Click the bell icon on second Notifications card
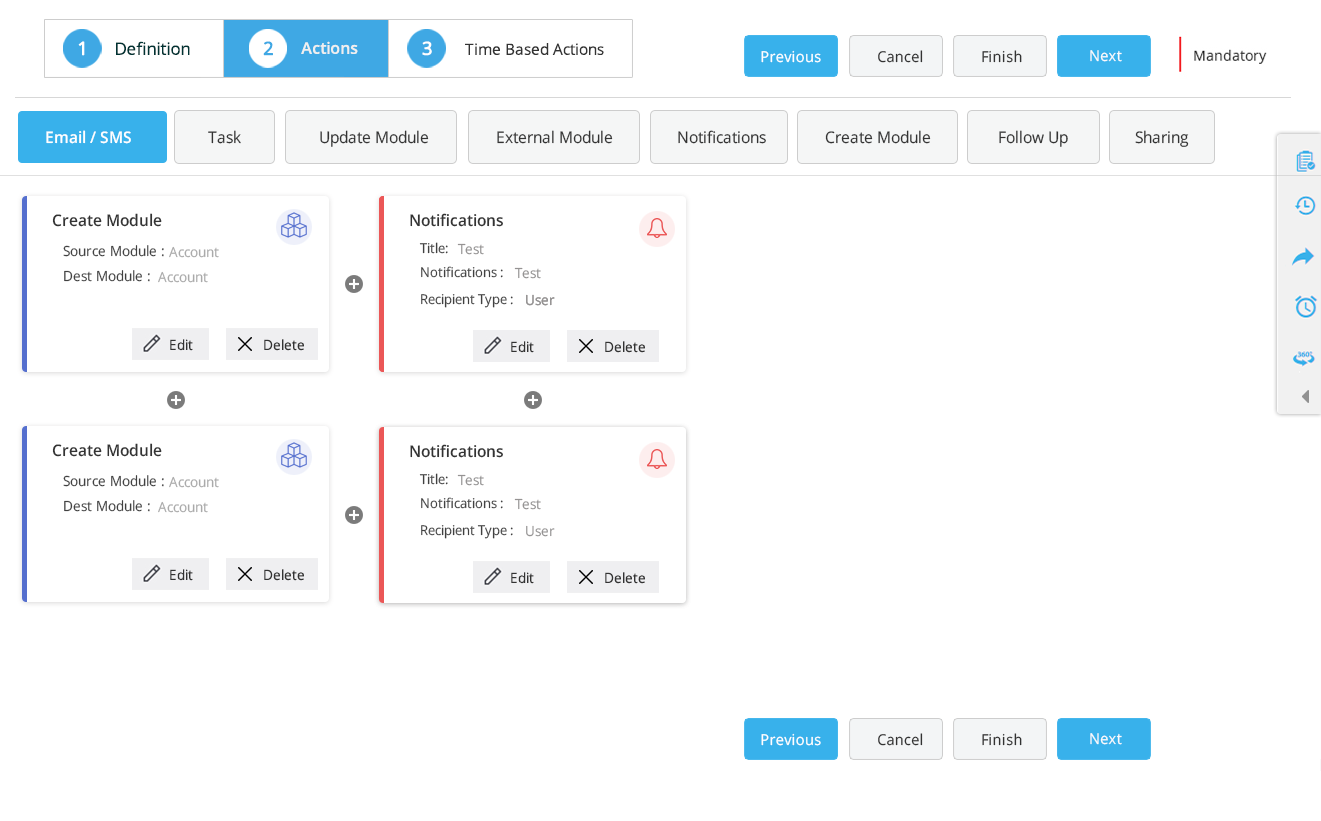Screen dimensions: 1321x821 (657, 459)
